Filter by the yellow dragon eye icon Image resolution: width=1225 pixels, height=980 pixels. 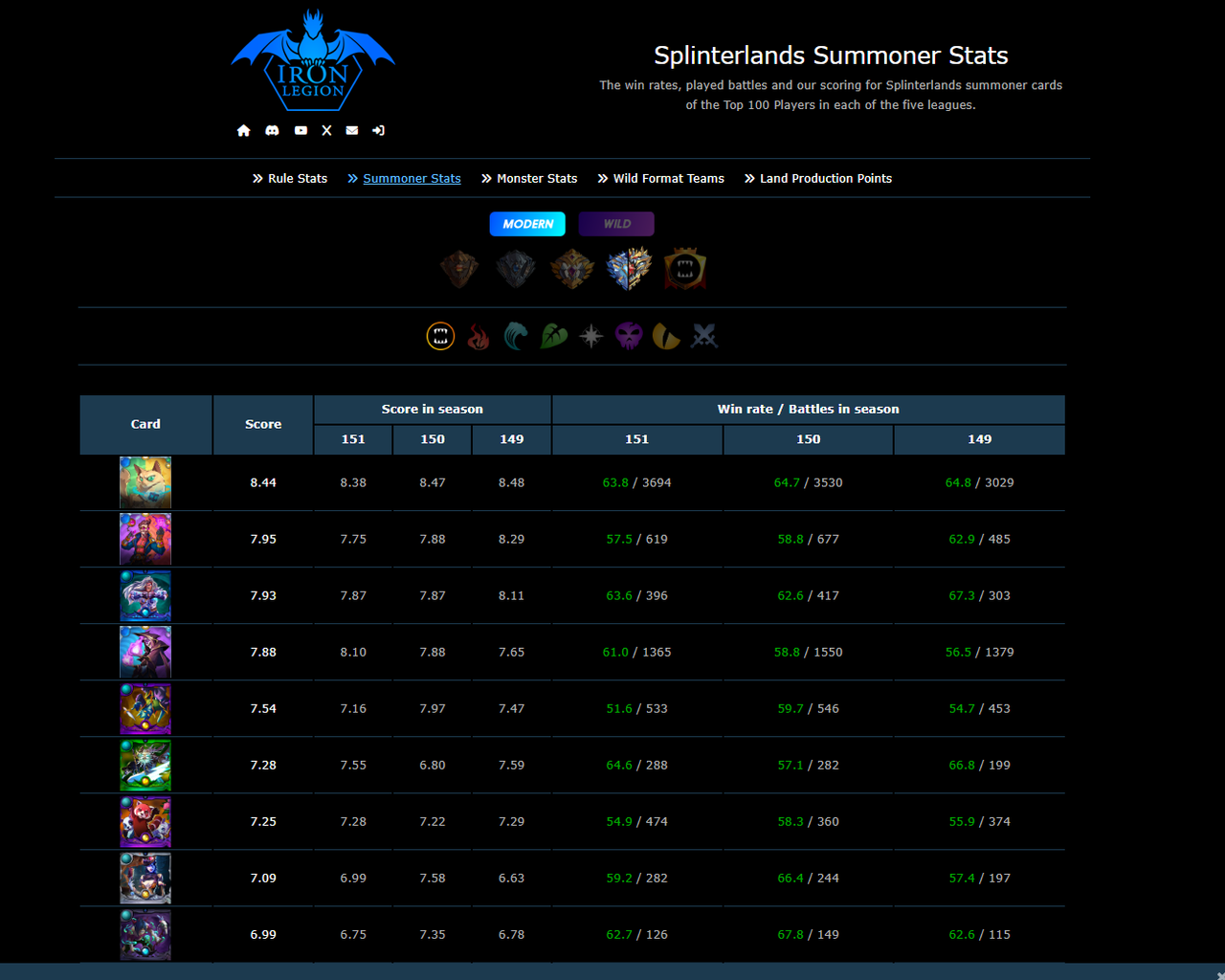(666, 336)
